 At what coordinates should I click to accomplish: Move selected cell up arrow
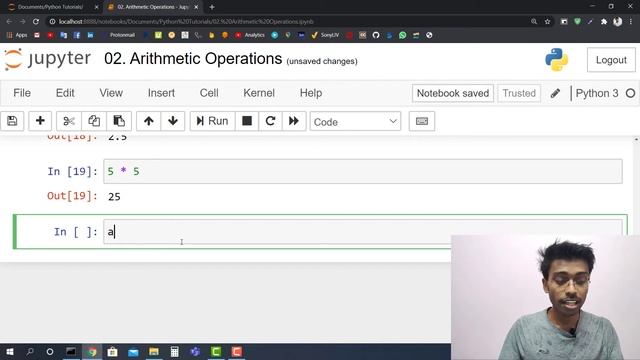[x=149, y=121]
